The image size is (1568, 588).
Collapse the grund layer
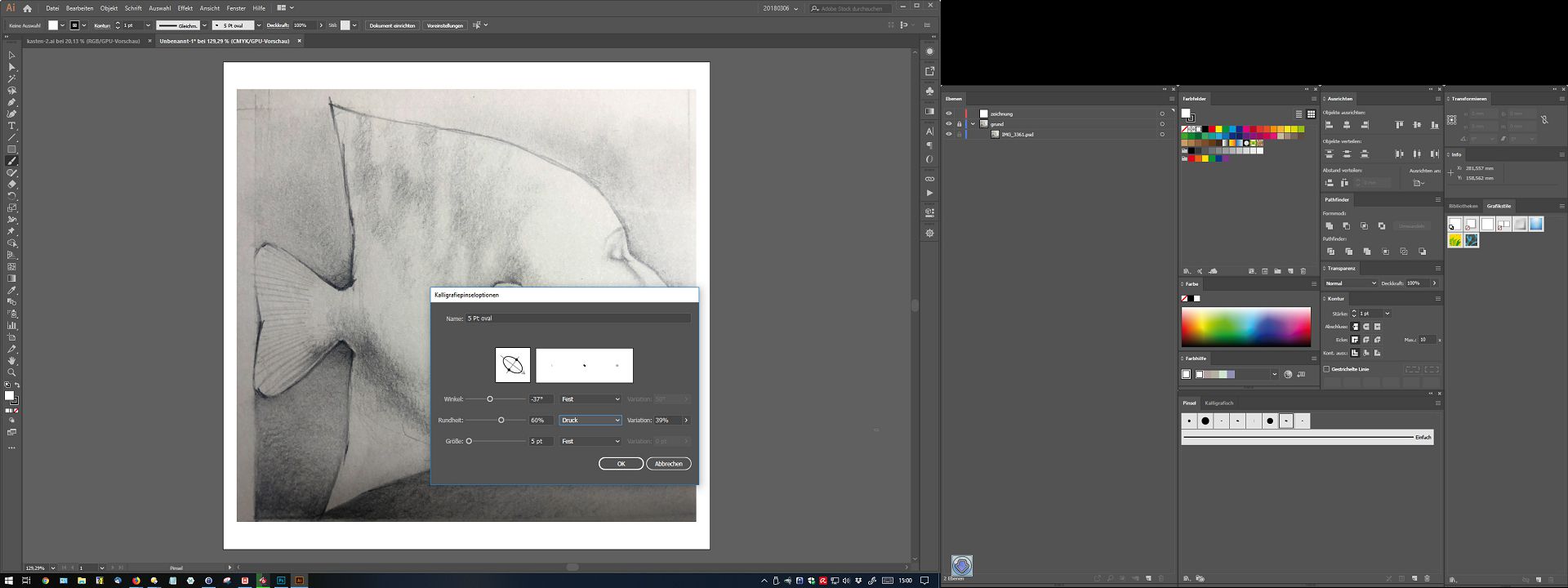[973, 124]
